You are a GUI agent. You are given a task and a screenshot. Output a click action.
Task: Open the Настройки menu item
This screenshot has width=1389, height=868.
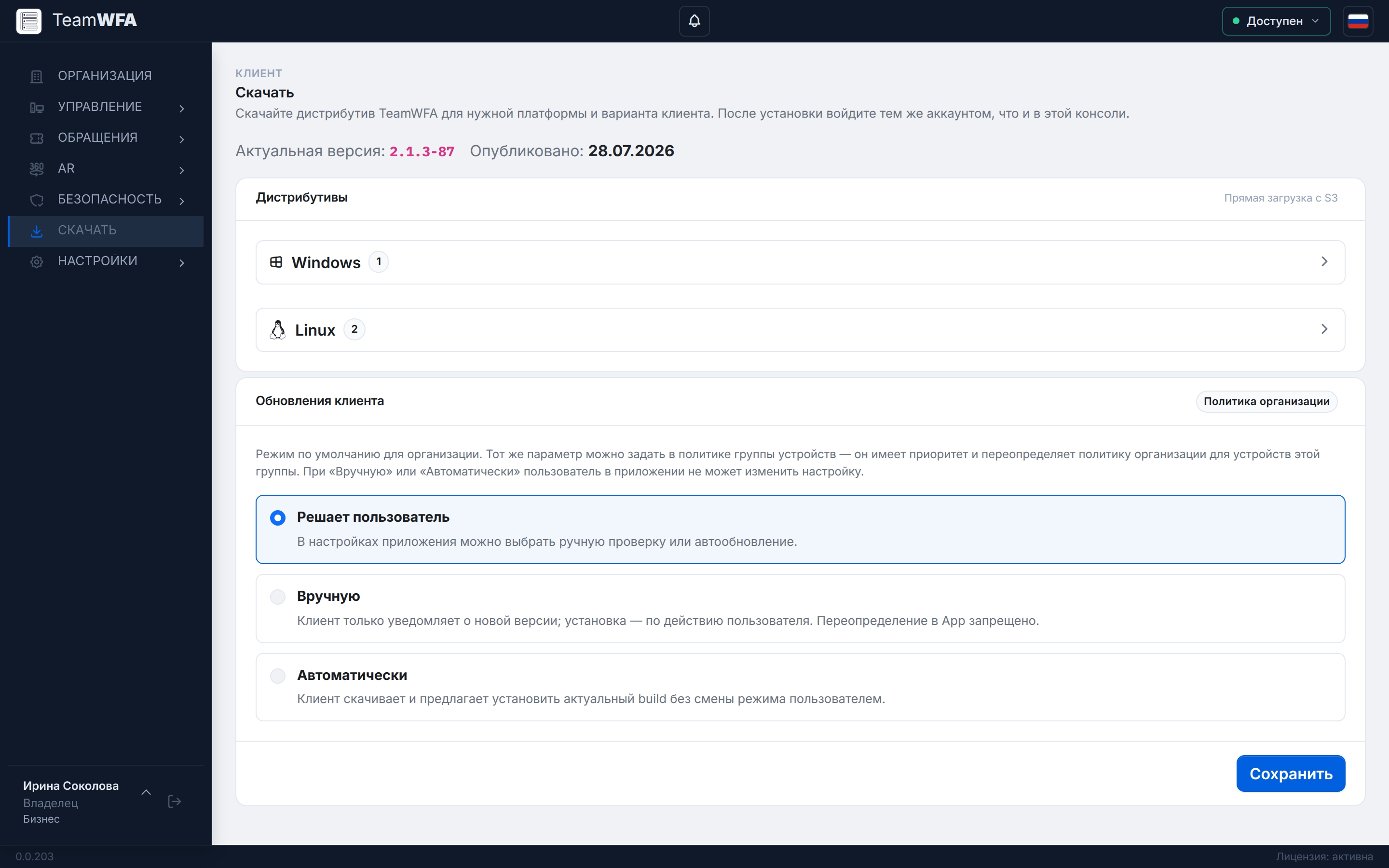[x=106, y=261]
